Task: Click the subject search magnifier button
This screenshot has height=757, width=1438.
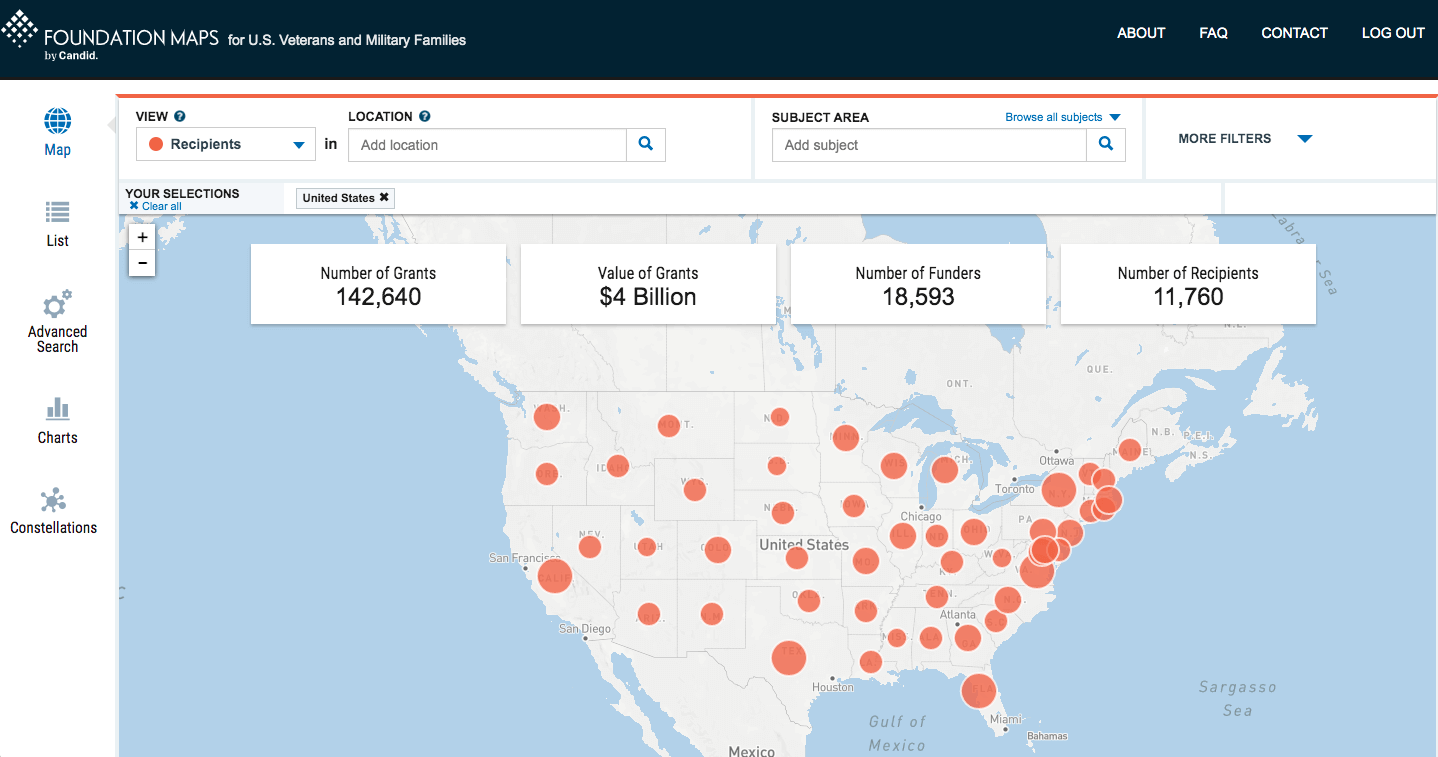Action: pos(1106,145)
